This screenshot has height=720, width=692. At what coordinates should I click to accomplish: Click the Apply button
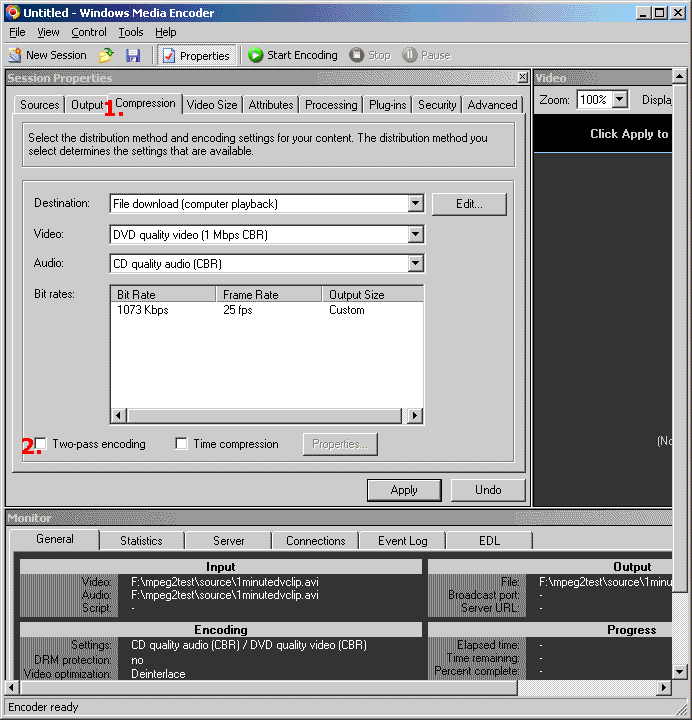point(404,490)
